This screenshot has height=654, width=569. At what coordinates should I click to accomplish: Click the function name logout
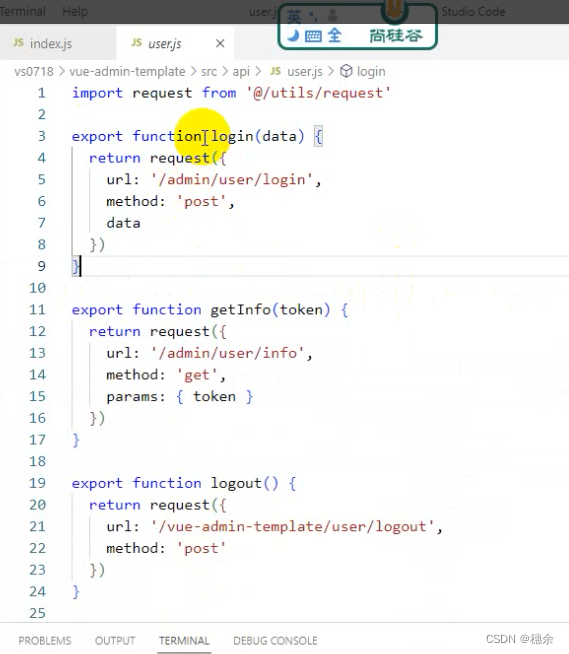click(x=236, y=483)
